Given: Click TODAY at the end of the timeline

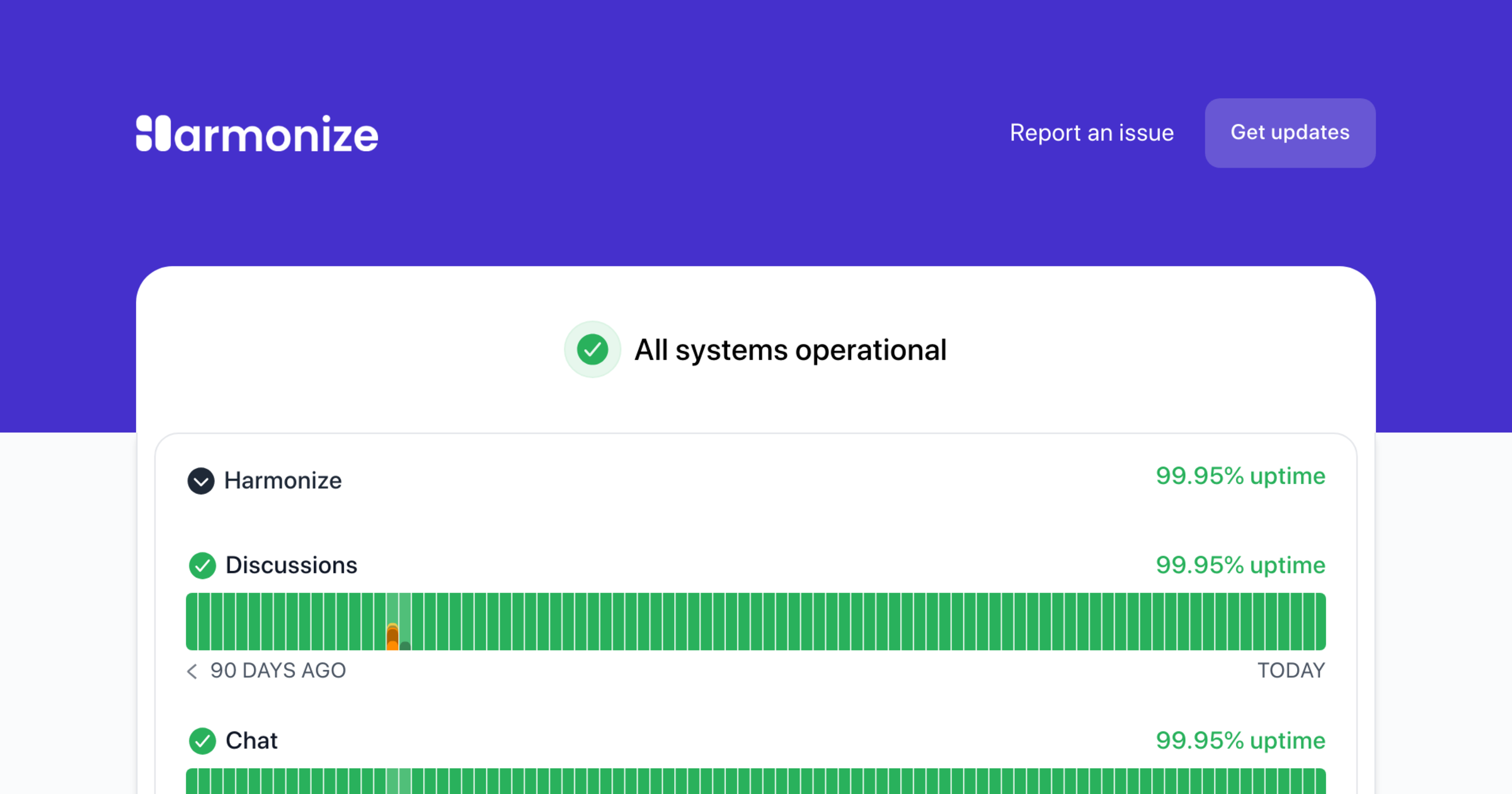Looking at the screenshot, I should pos(1291,671).
